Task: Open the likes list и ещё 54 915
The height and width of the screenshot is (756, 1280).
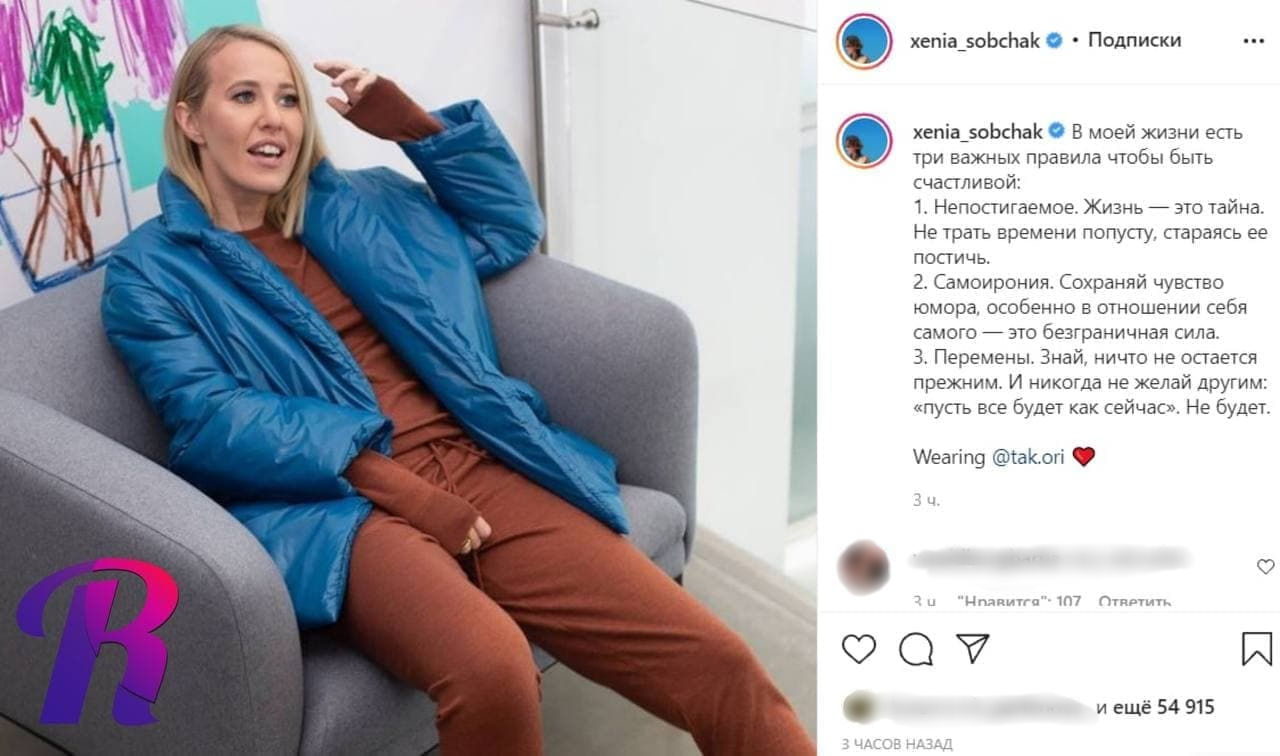Action: coord(1155,707)
